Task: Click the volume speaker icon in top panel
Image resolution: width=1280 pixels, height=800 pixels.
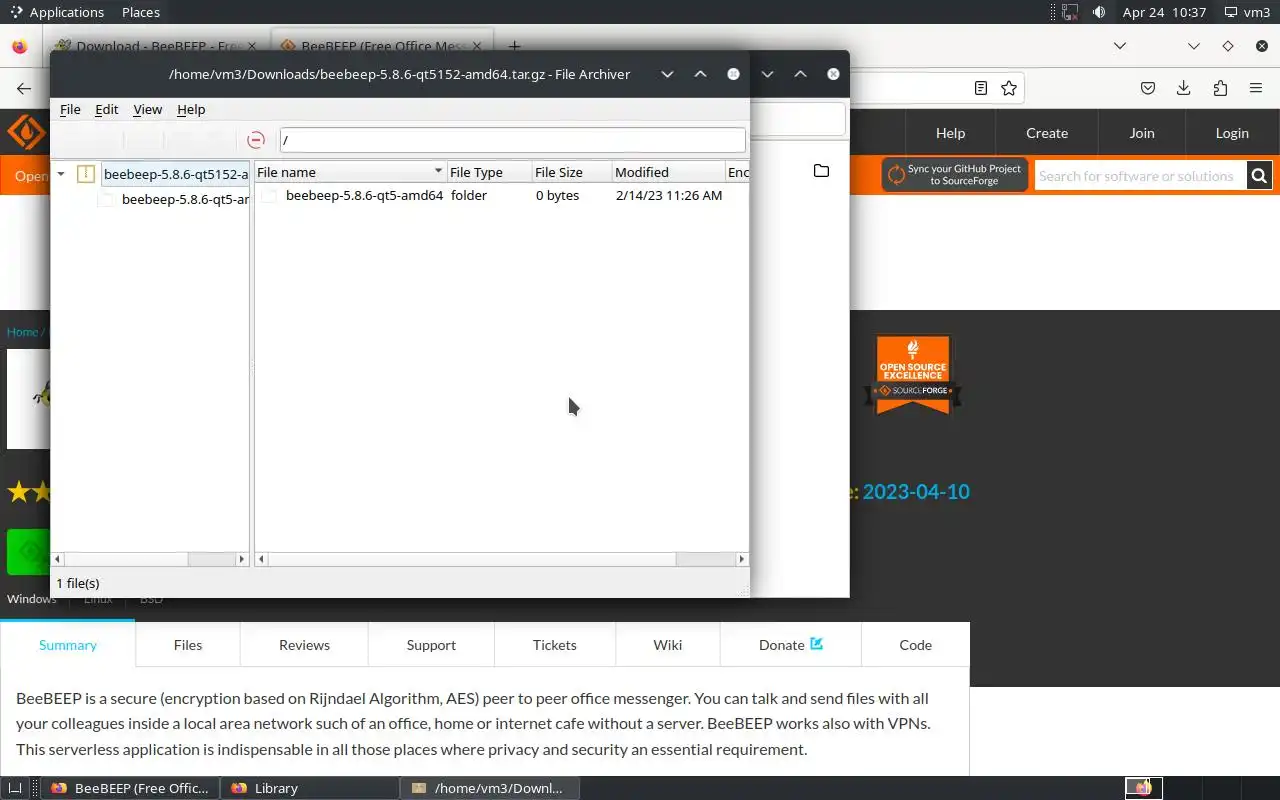Action: point(1099,12)
